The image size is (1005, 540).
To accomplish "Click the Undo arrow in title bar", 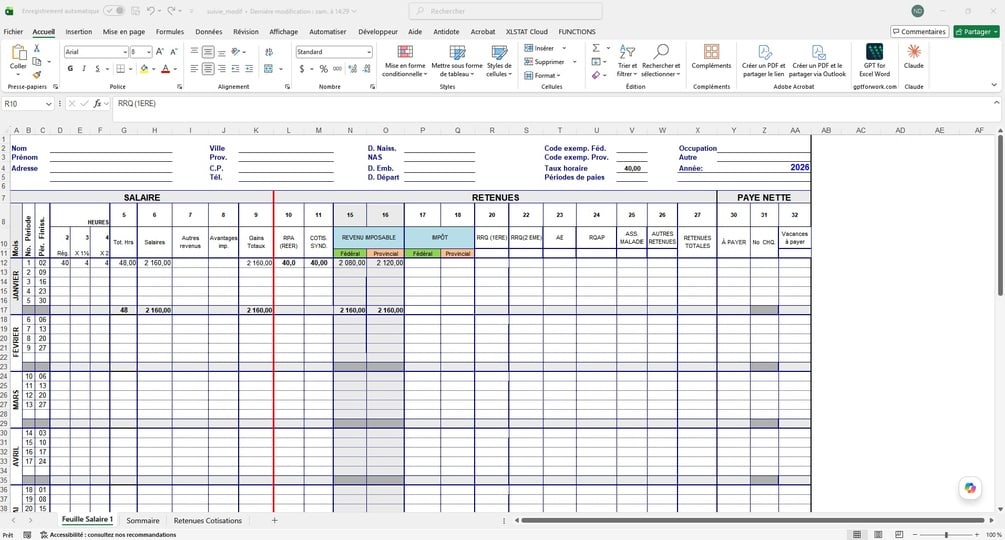I will pyautogui.click(x=151, y=11).
